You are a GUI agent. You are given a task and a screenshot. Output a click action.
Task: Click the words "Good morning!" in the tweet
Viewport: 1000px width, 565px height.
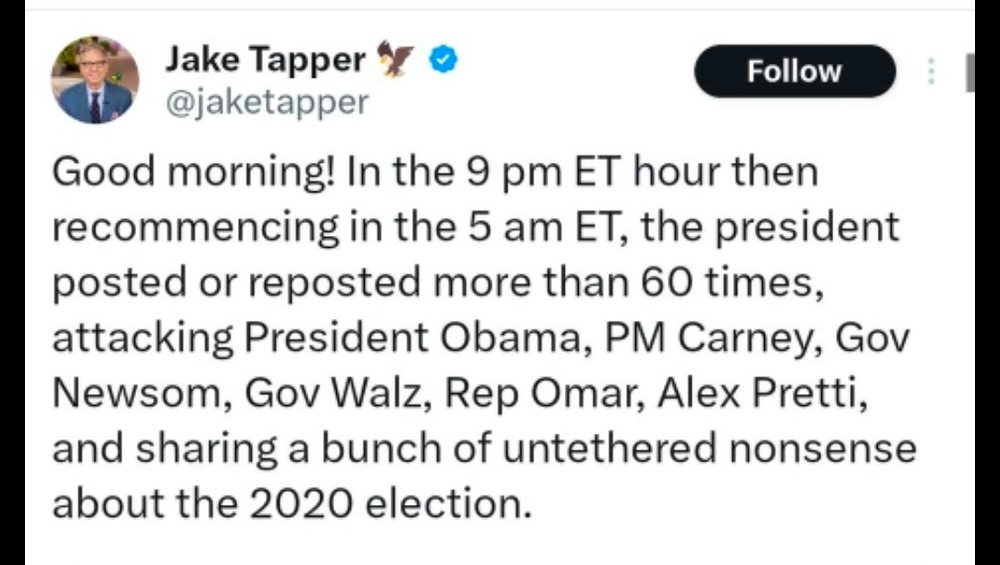(x=192, y=172)
